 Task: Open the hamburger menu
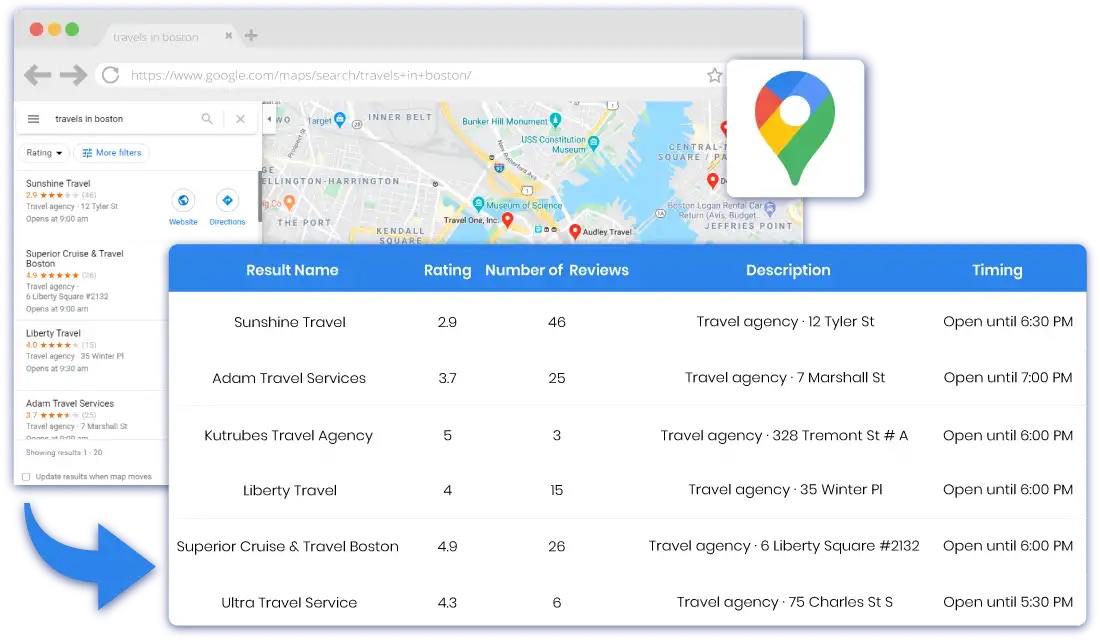coord(33,118)
